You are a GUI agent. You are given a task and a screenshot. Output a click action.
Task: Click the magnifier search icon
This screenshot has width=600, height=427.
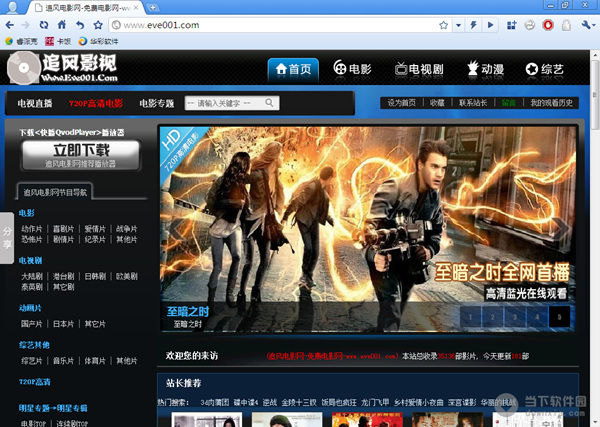pos(269,103)
